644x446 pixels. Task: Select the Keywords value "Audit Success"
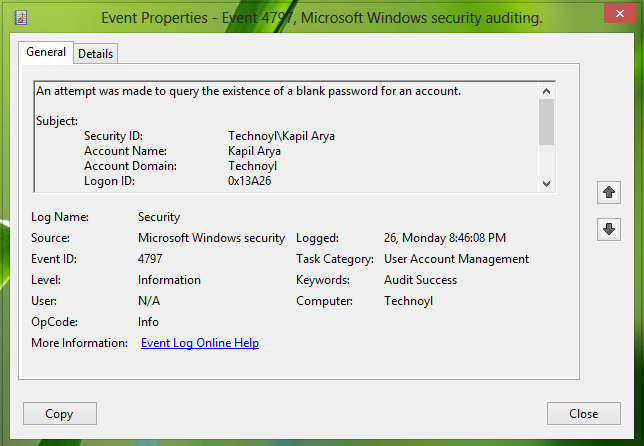click(420, 280)
